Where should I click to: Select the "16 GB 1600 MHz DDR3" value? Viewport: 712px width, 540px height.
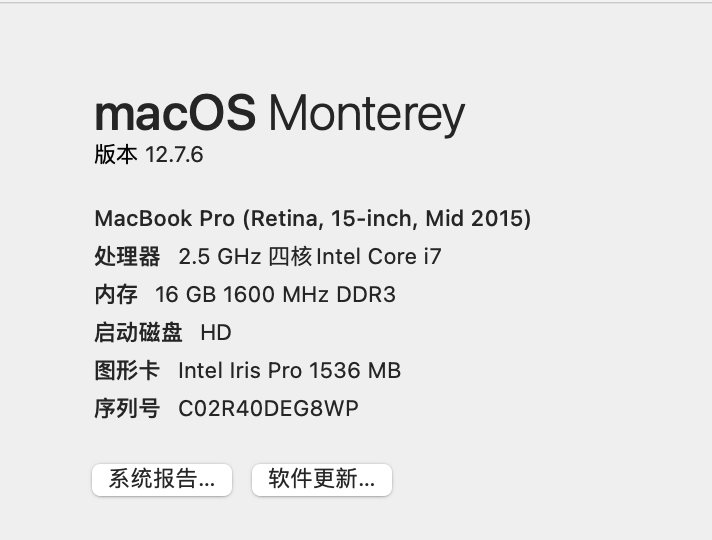click(x=276, y=295)
